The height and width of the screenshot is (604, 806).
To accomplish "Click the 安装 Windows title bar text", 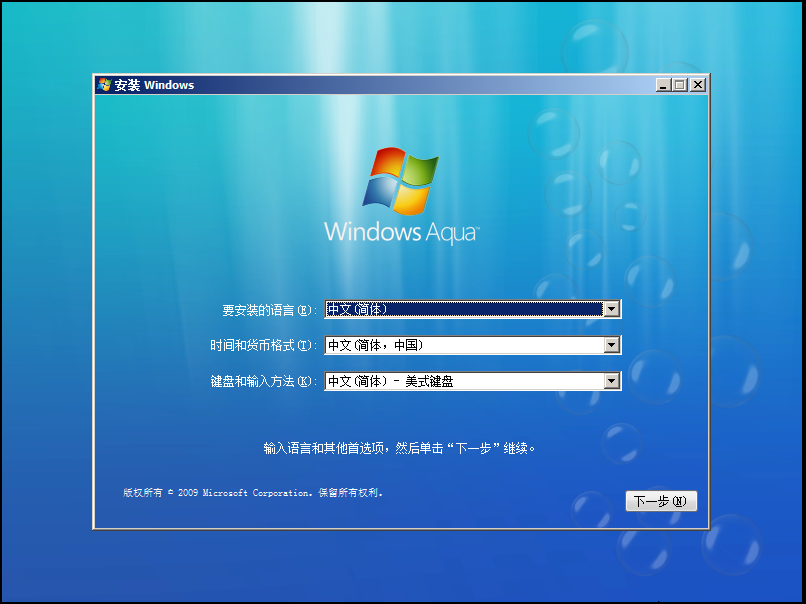I will [154, 85].
